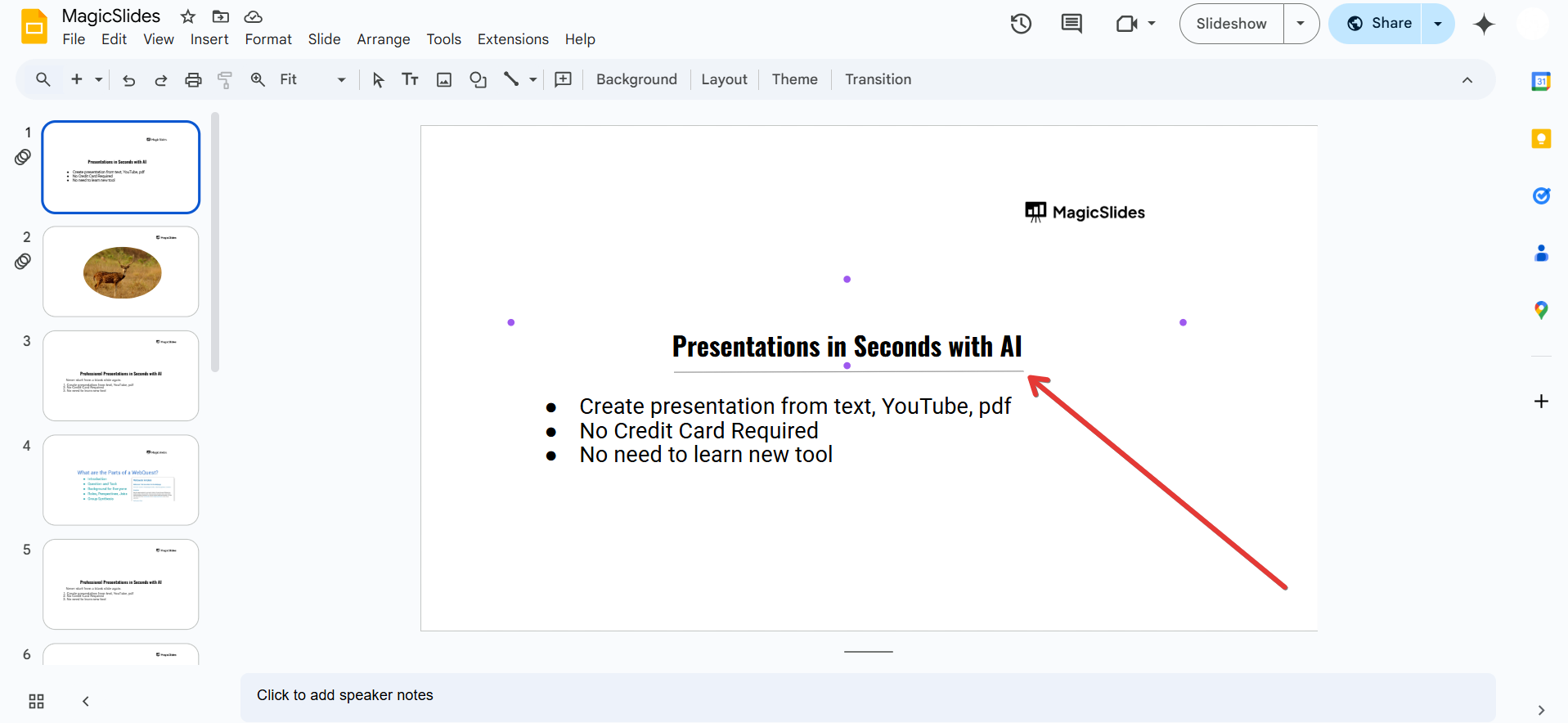1568x723 pixels.
Task: Choose the select cursor tool
Action: click(378, 79)
